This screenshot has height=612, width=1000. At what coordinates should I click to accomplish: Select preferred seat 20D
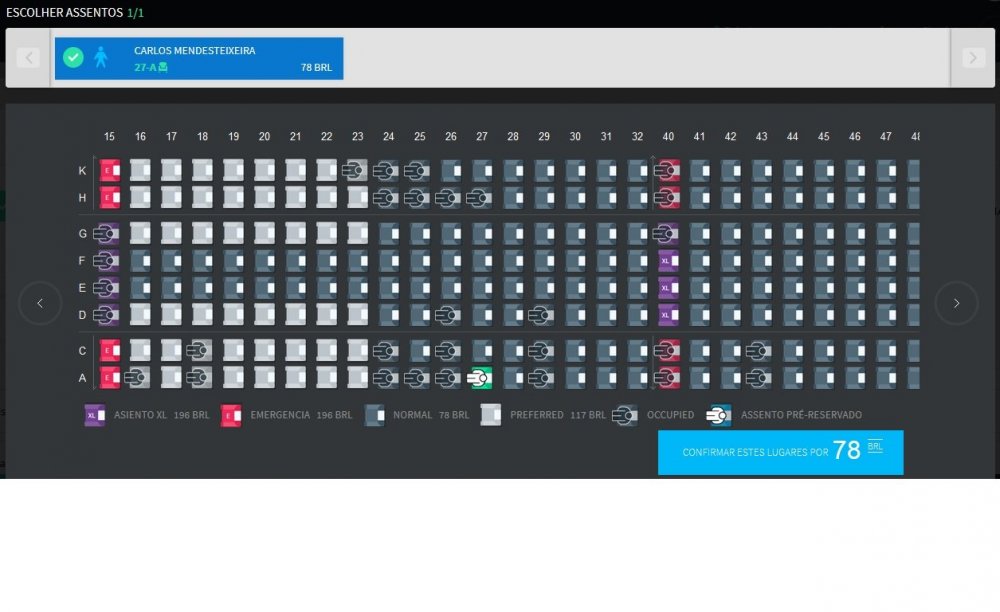coord(264,315)
